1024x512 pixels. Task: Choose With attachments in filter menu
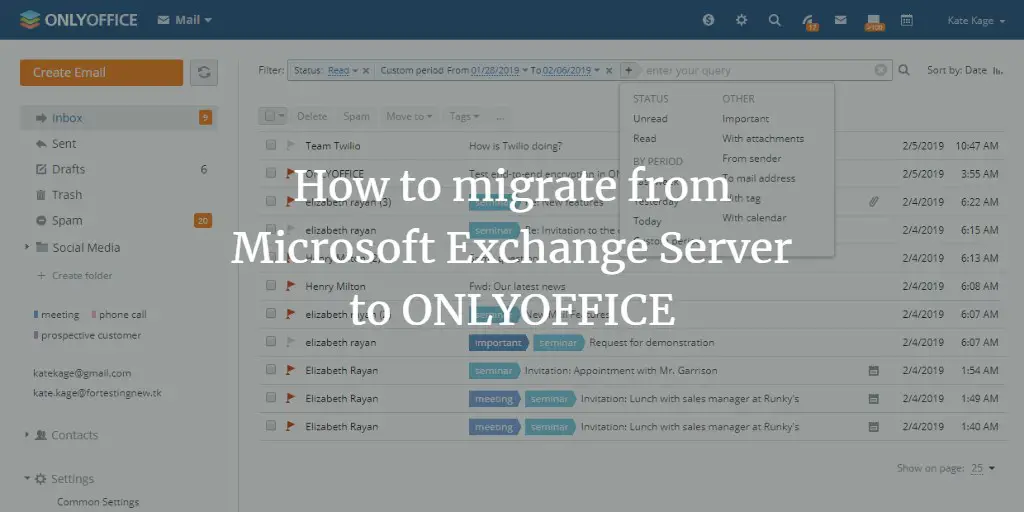coord(763,138)
